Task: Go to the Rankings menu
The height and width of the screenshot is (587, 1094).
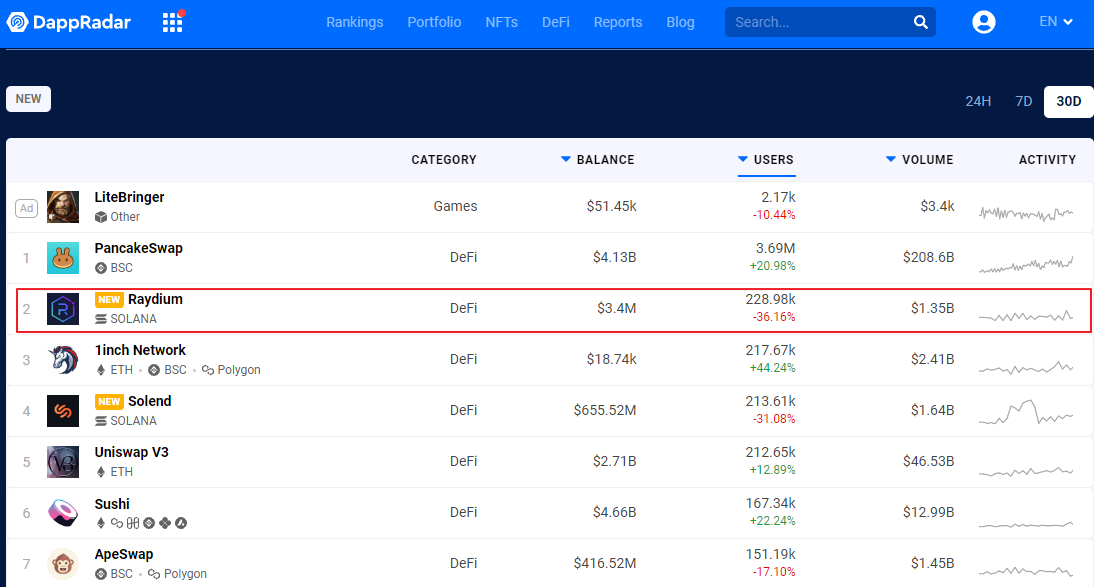Action: (x=354, y=22)
